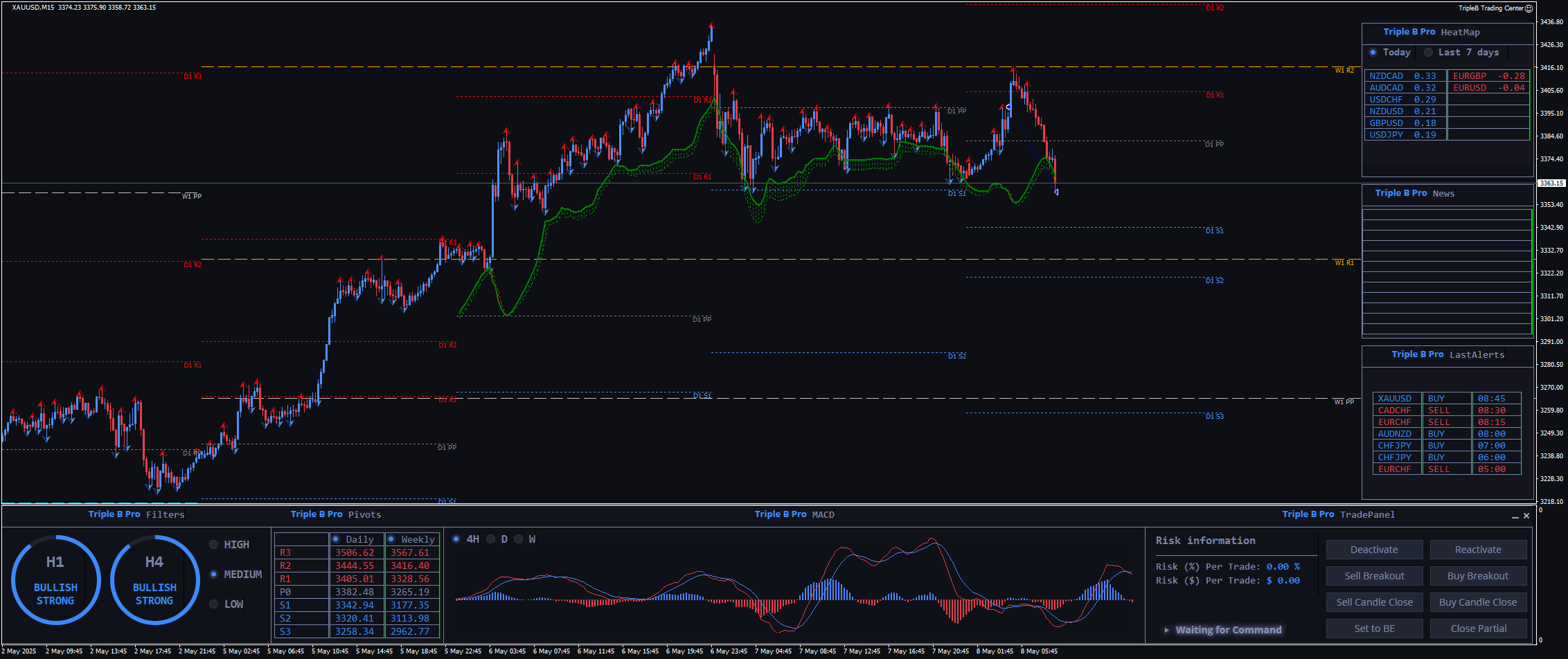Click the TripleB Trading Center smiley icon
Screen dimensions: 1568x659
coord(1529,8)
